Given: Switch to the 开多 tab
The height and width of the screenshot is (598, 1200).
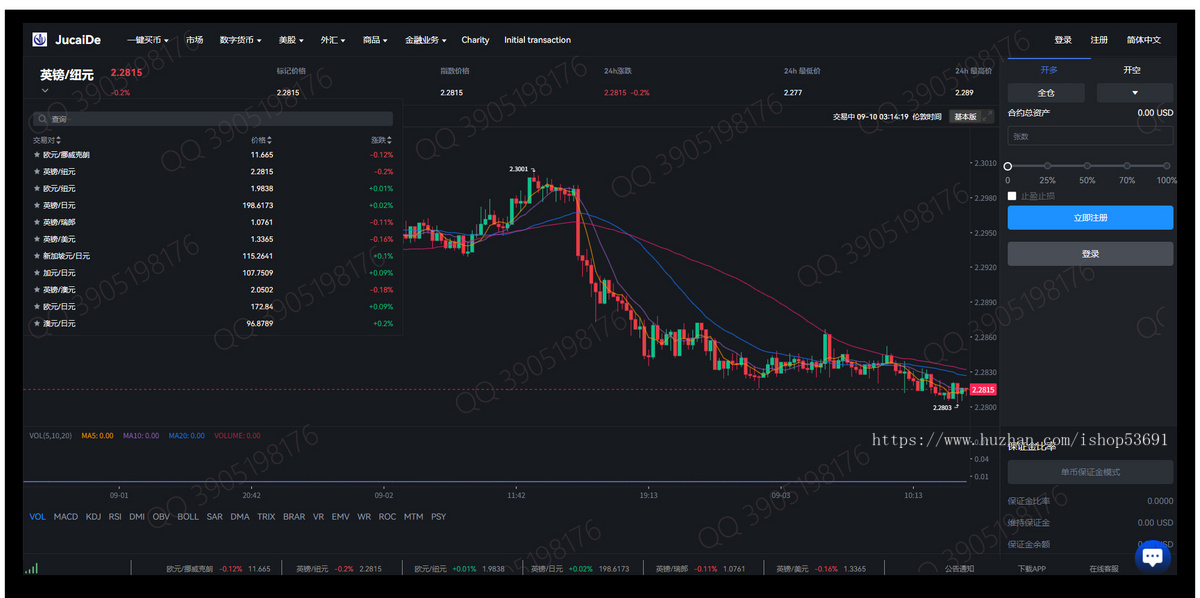Looking at the screenshot, I should point(1049,70).
